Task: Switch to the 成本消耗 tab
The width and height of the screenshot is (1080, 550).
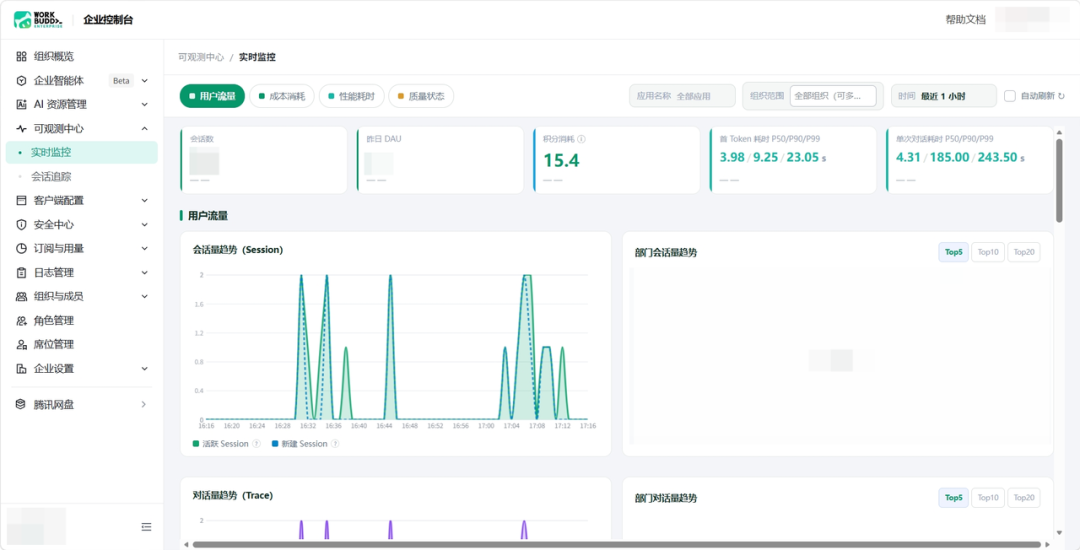Action: [x=282, y=96]
